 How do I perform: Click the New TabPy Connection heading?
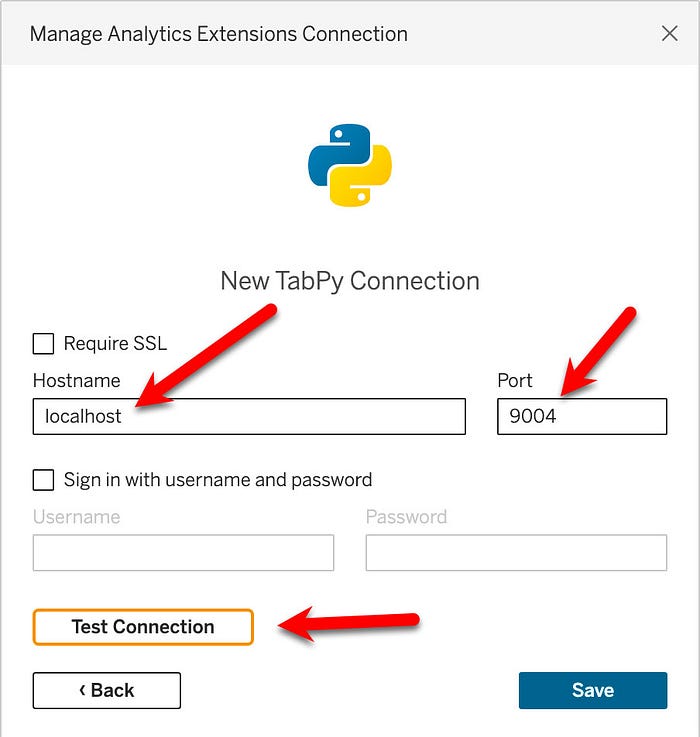pyautogui.click(x=350, y=281)
